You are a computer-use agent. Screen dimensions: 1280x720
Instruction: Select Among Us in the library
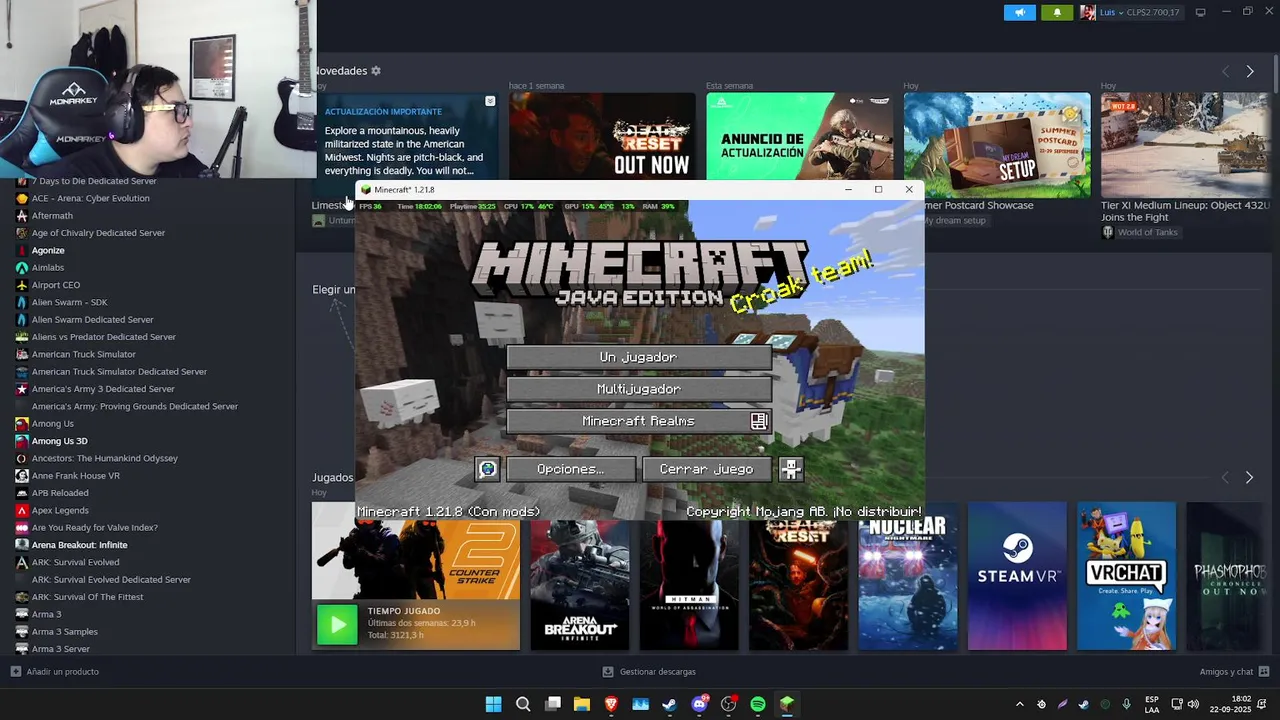[x=53, y=424]
